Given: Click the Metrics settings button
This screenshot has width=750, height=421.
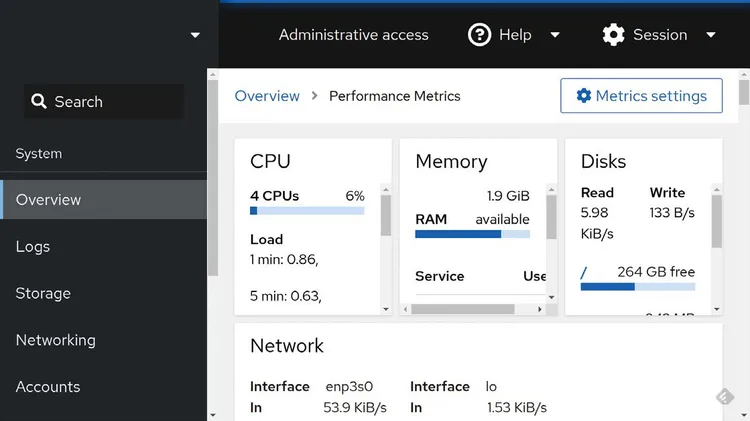Looking at the screenshot, I should click(x=641, y=96).
